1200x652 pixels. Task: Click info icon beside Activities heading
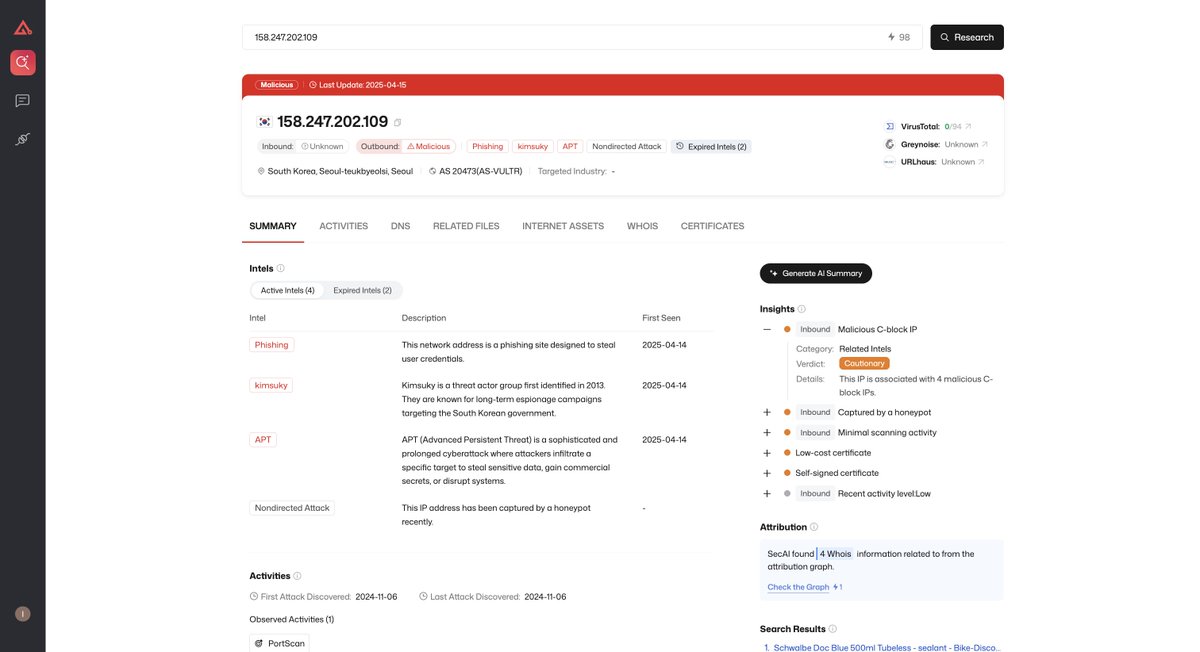pyautogui.click(x=297, y=576)
